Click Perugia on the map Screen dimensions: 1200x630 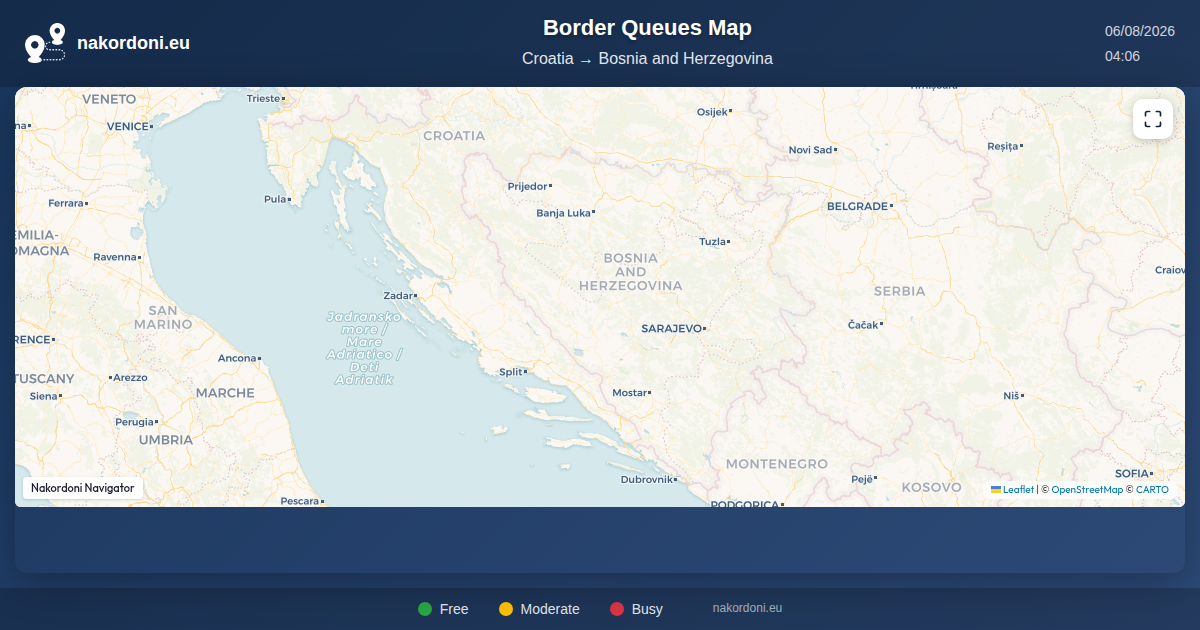pyautogui.click(x=135, y=422)
